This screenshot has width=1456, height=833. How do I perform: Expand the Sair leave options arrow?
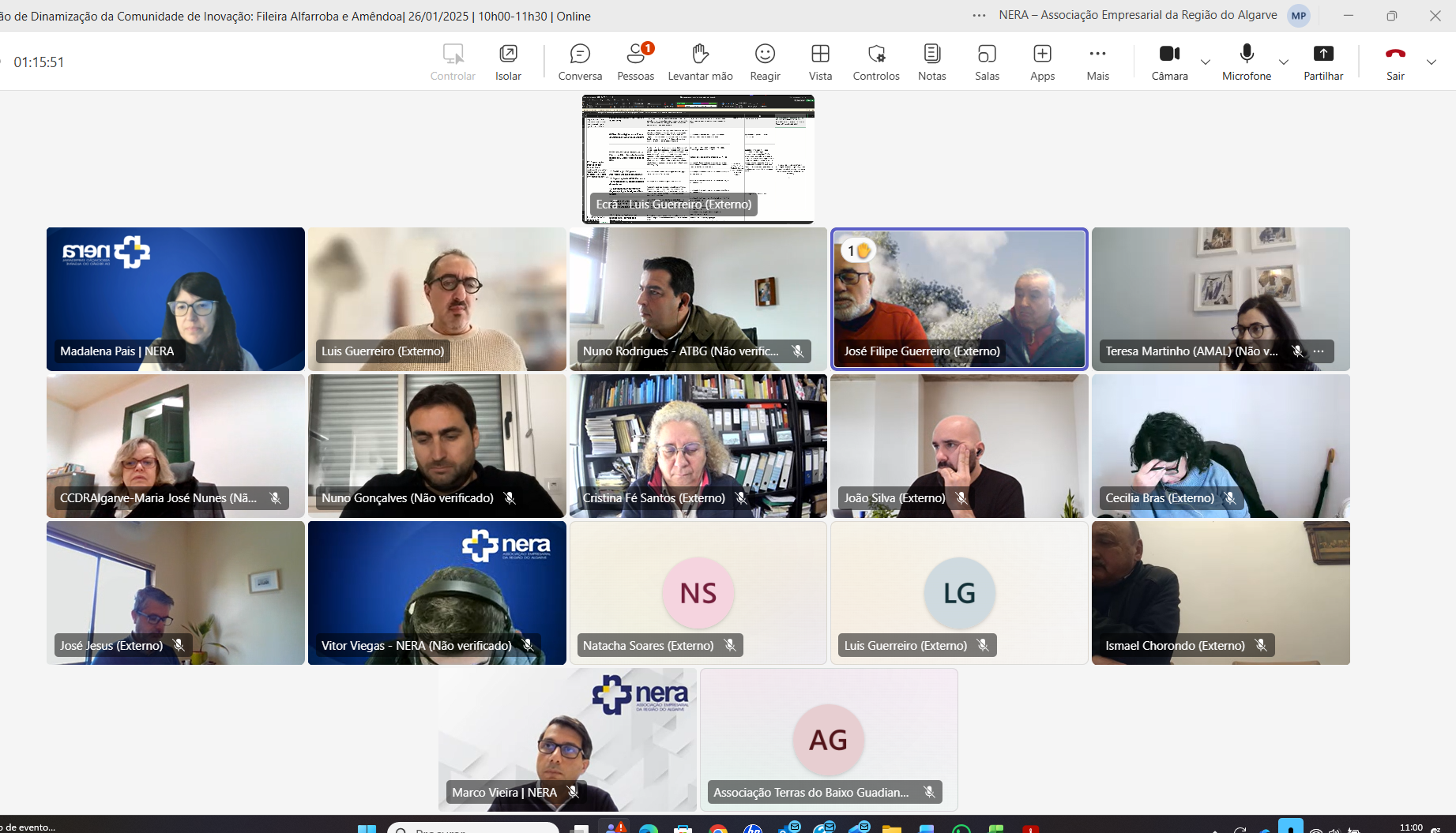point(1431,62)
